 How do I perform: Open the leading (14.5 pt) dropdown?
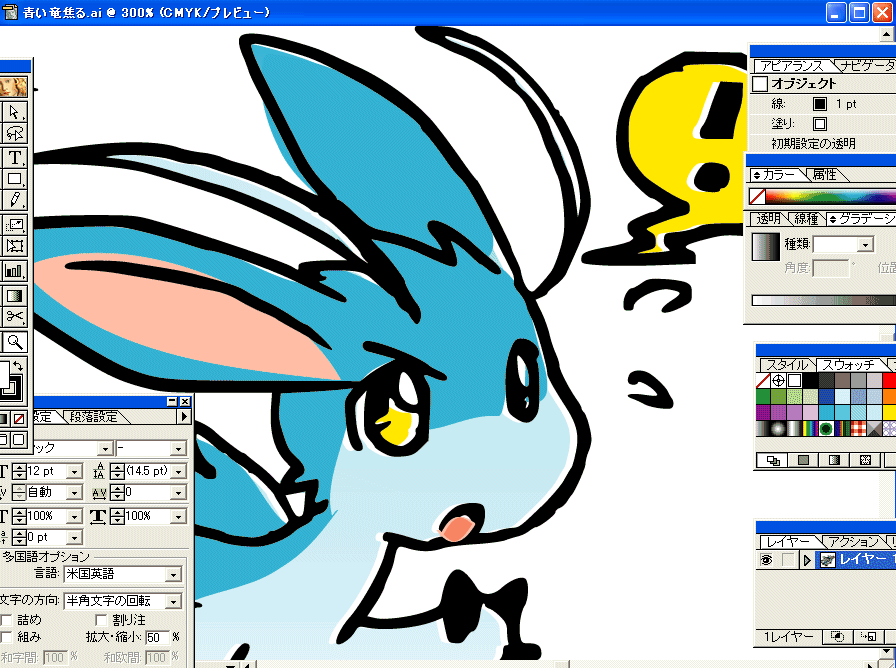click(x=179, y=471)
